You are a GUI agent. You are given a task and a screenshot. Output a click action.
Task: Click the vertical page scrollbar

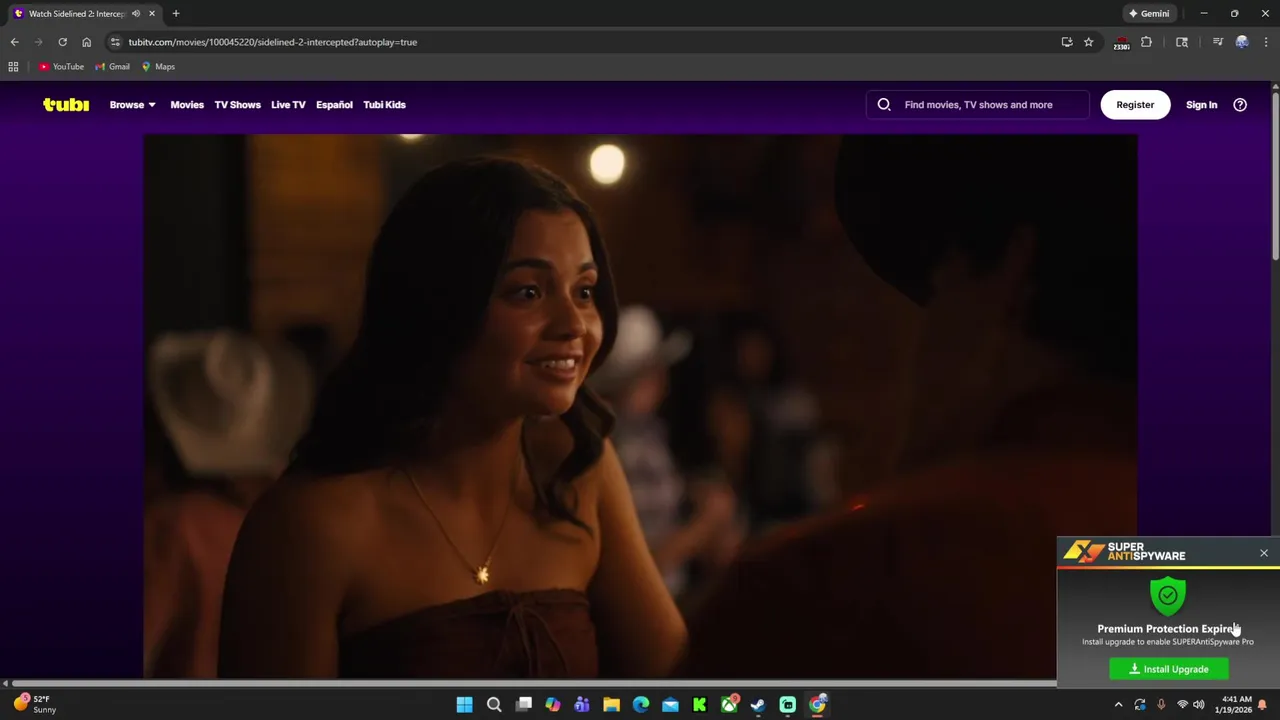click(1275, 175)
